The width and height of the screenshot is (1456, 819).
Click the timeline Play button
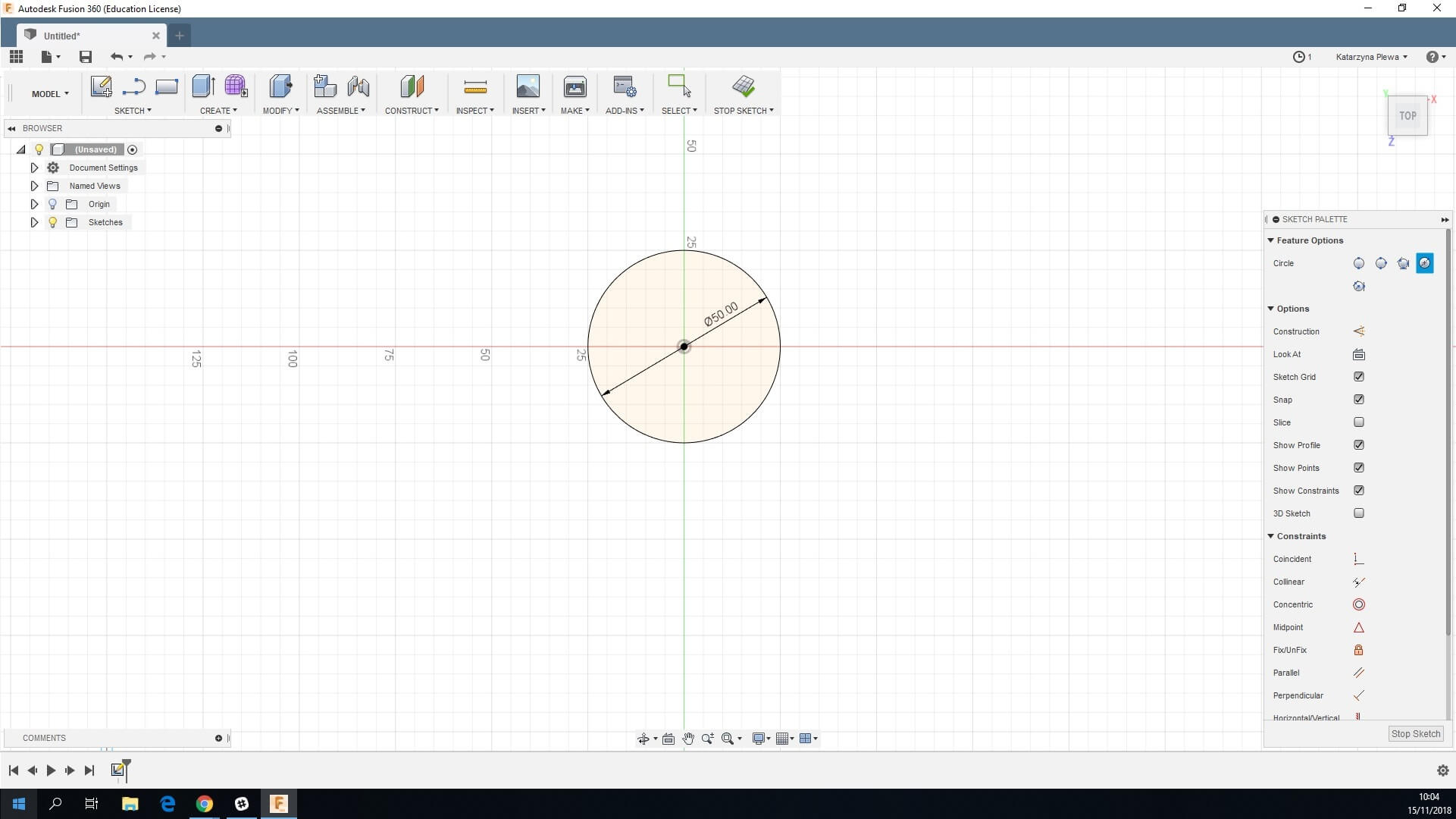[x=51, y=770]
